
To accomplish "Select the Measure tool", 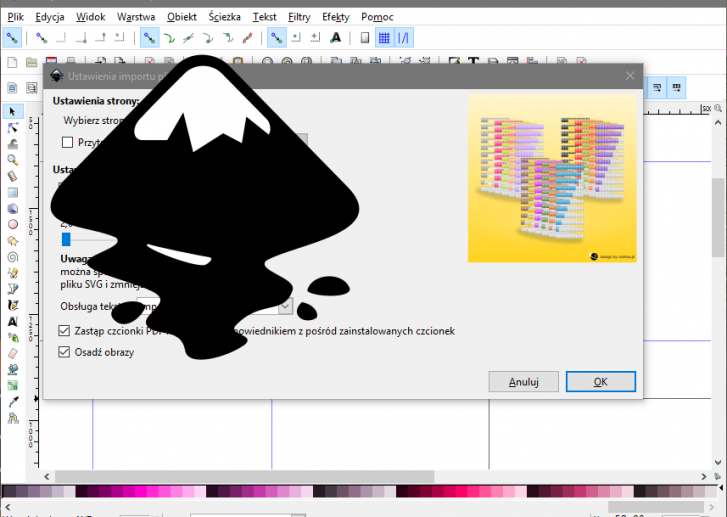I will point(13,176).
